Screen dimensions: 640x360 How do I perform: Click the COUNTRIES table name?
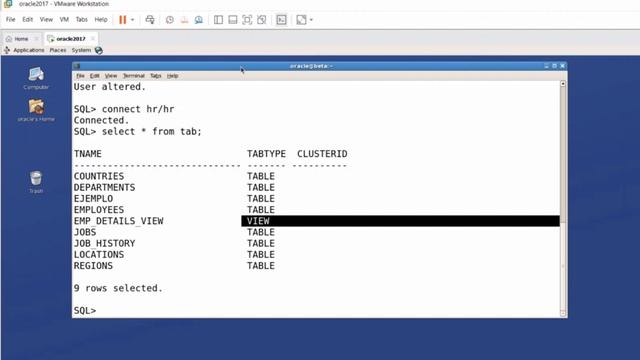pyautogui.click(x=99, y=176)
